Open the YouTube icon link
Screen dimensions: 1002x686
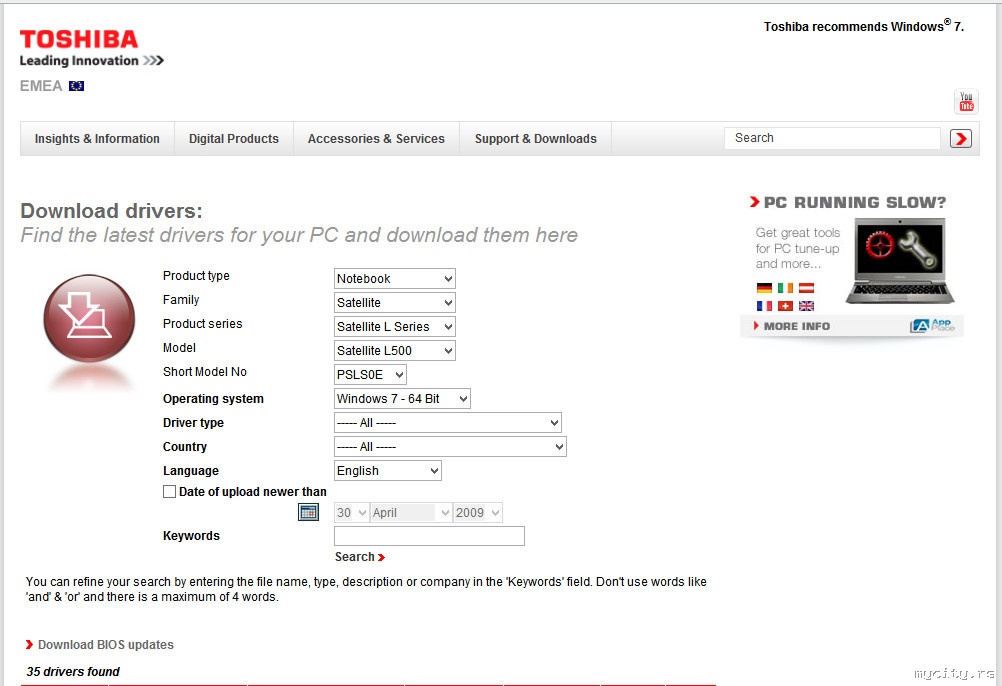point(966,102)
